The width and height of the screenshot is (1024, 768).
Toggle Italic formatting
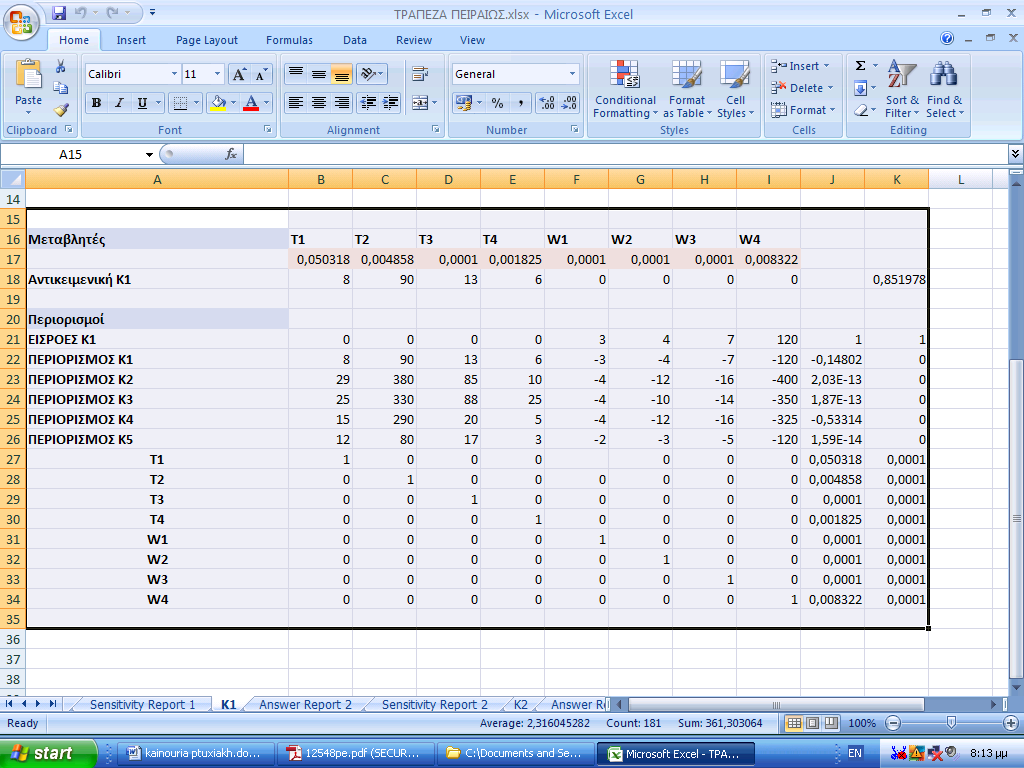119,103
